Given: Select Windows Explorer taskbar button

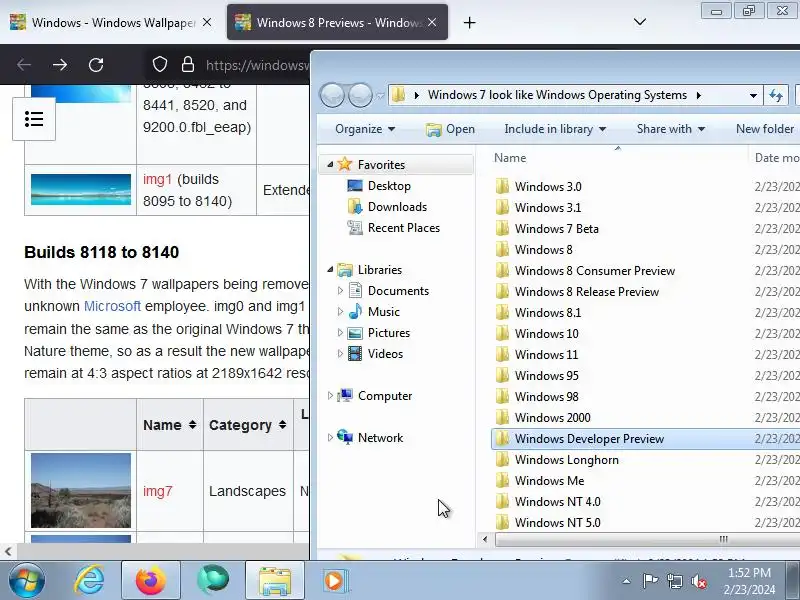Looking at the screenshot, I should (274, 580).
